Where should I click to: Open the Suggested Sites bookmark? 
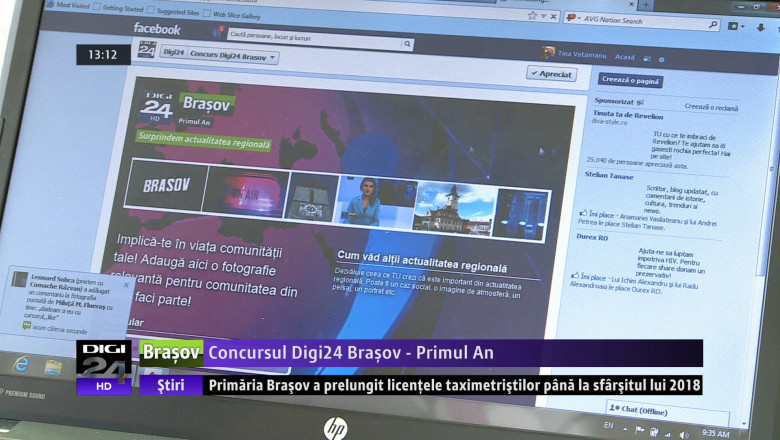tap(174, 11)
